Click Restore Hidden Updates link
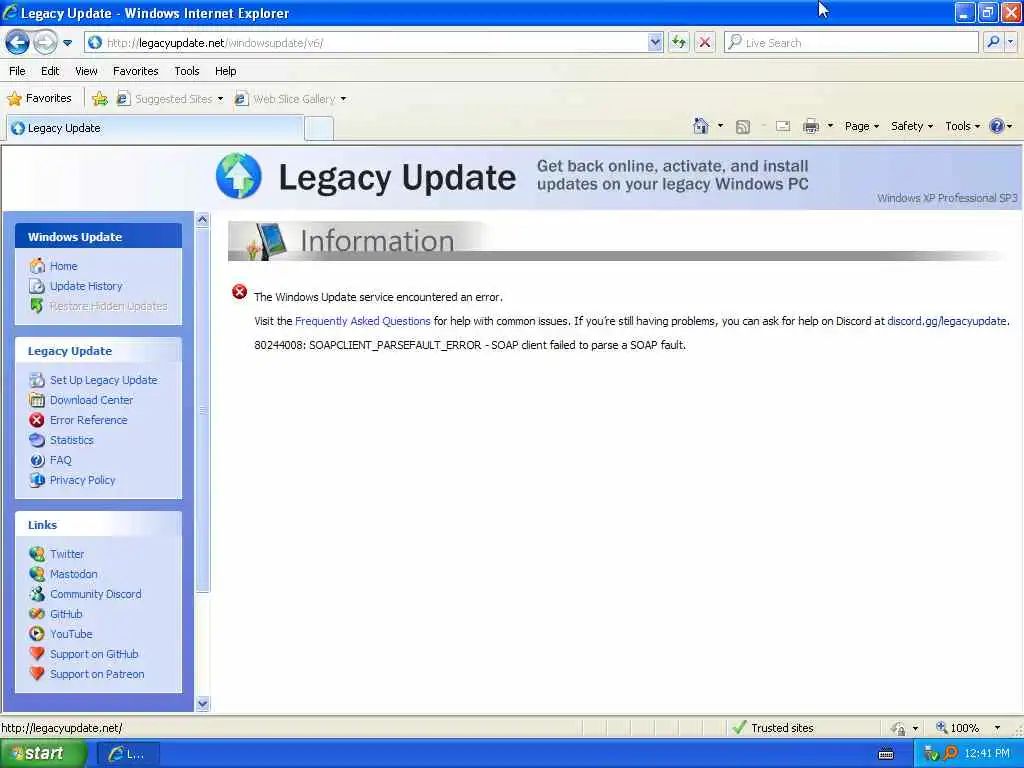This screenshot has height=768, width=1024. pos(108,306)
